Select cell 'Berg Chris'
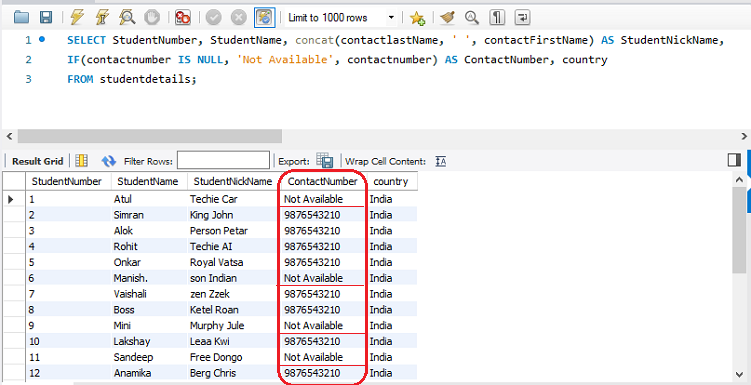 coord(233,373)
